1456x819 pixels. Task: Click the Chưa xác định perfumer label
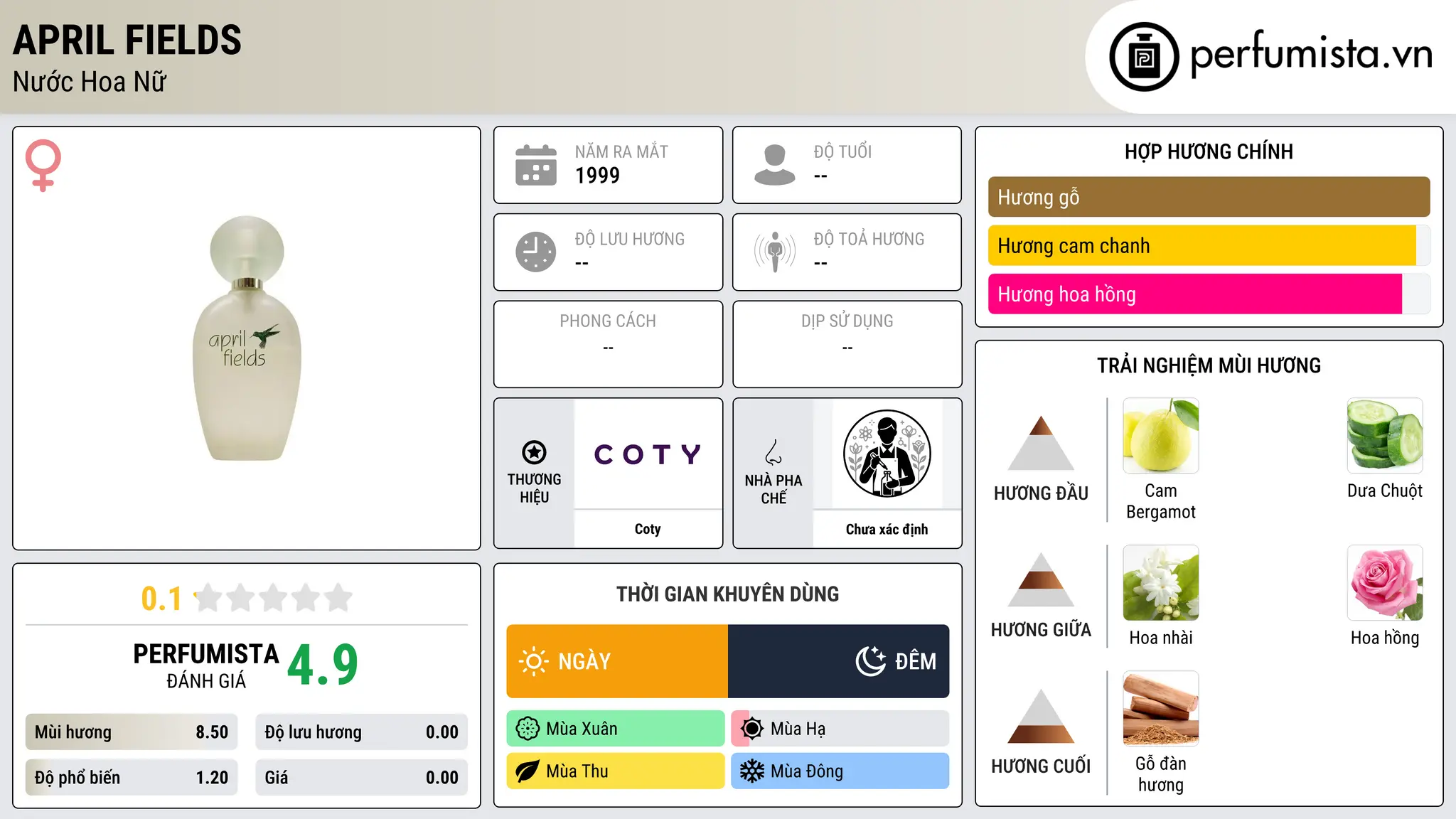click(887, 529)
